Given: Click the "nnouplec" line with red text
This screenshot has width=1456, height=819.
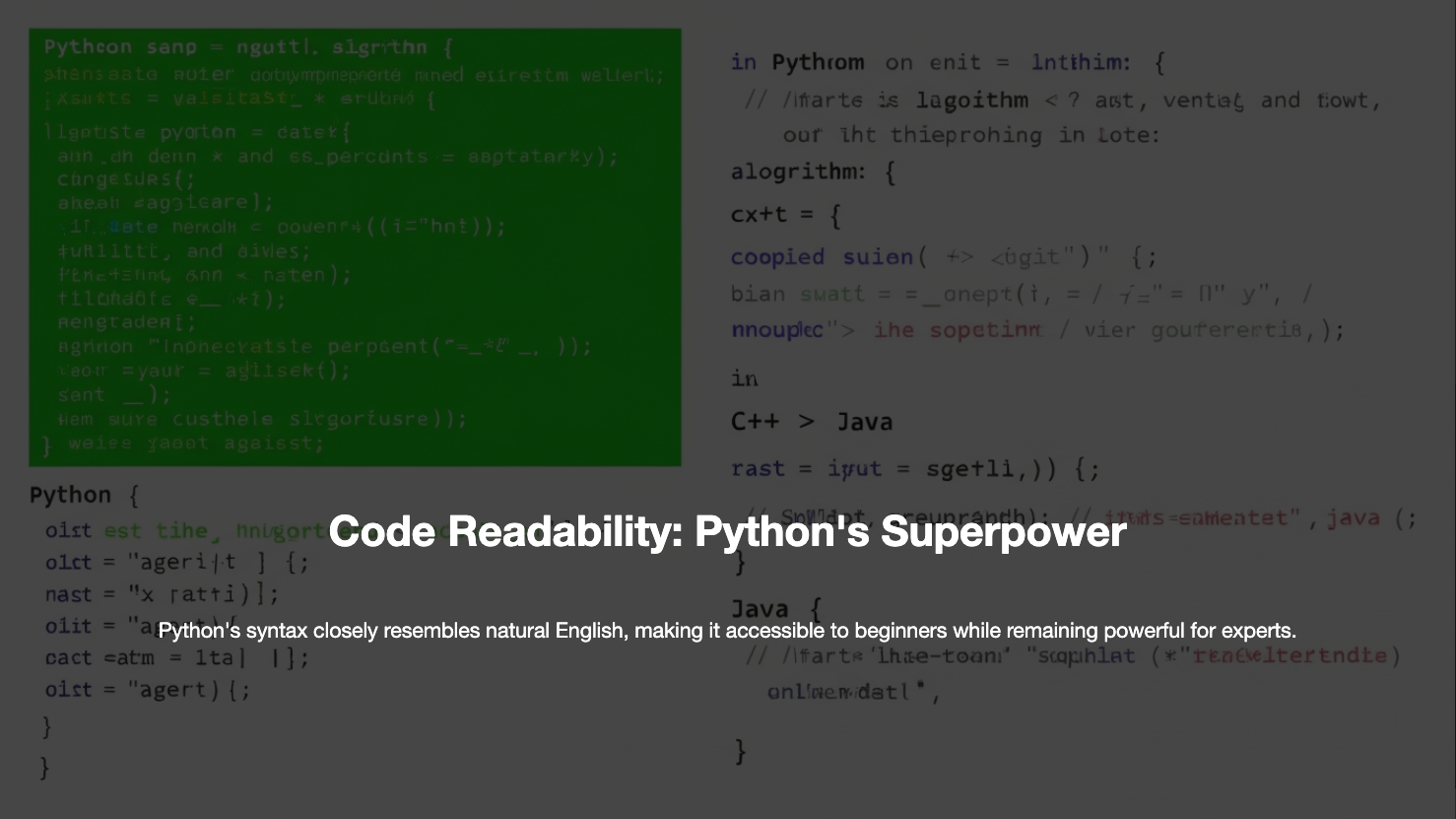Looking at the screenshot, I should click(x=1036, y=330).
